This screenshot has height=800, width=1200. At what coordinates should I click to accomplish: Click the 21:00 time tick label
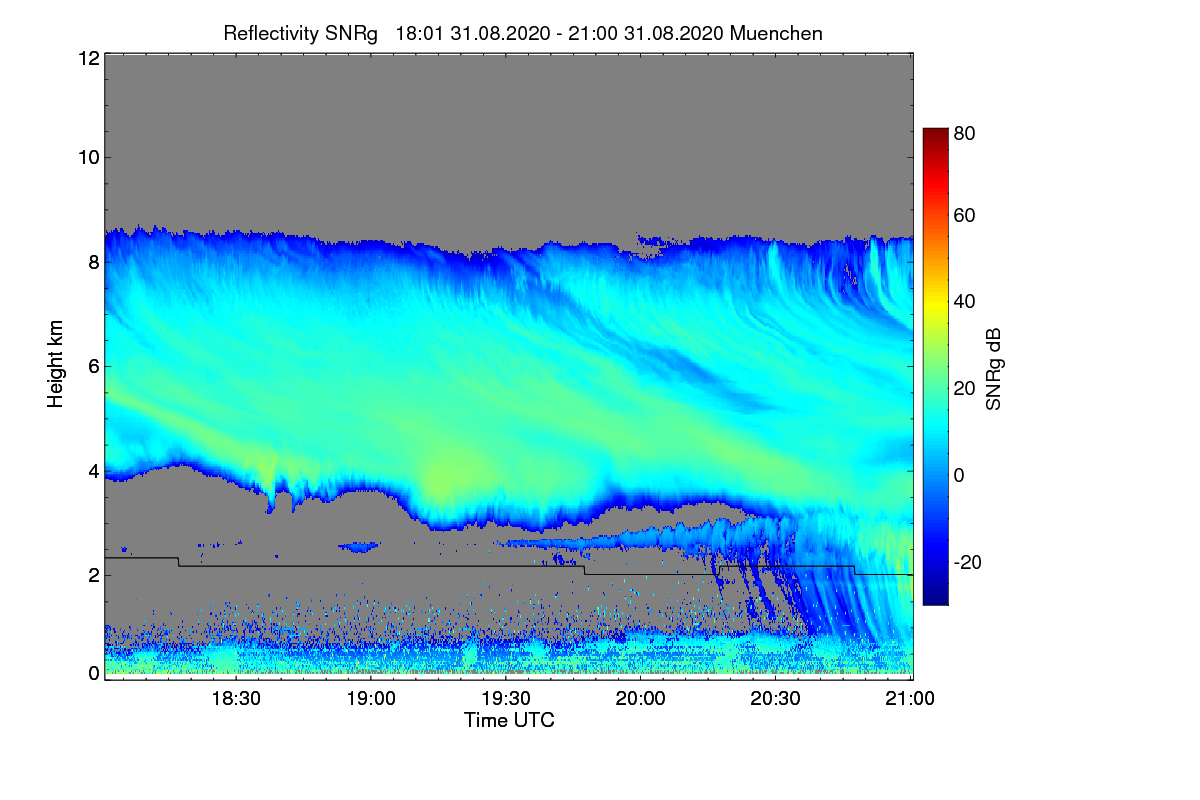point(910,699)
